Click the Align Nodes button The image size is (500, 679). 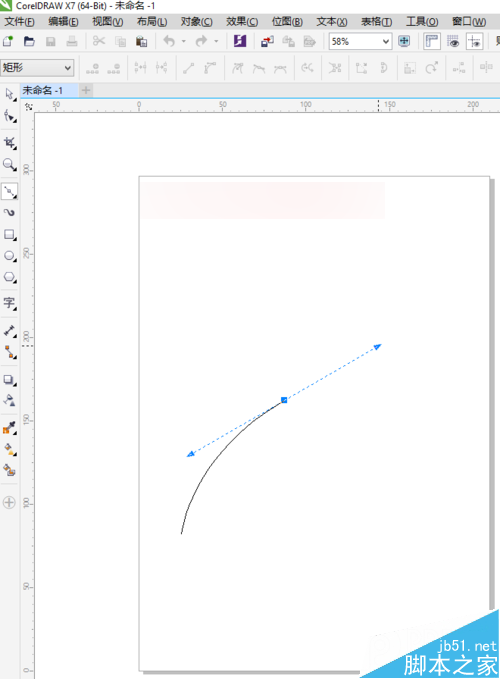click(458, 68)
